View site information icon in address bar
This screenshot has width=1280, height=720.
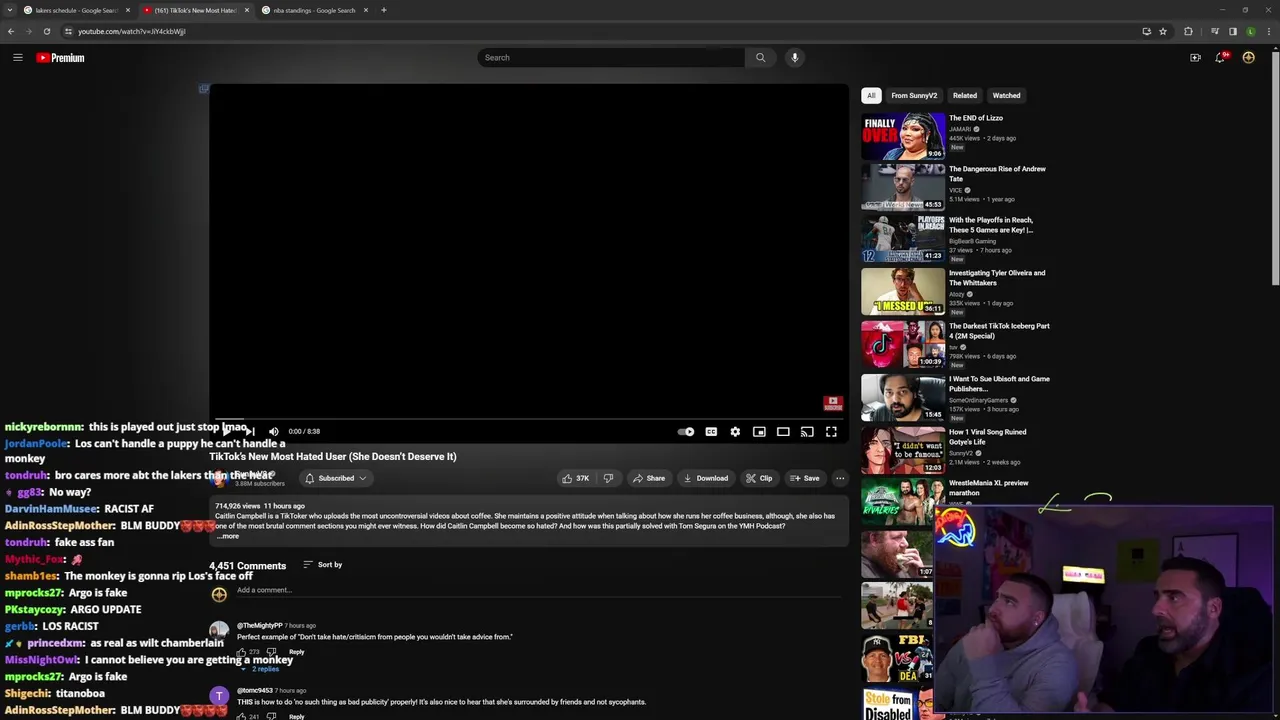[x=68, y=31]
